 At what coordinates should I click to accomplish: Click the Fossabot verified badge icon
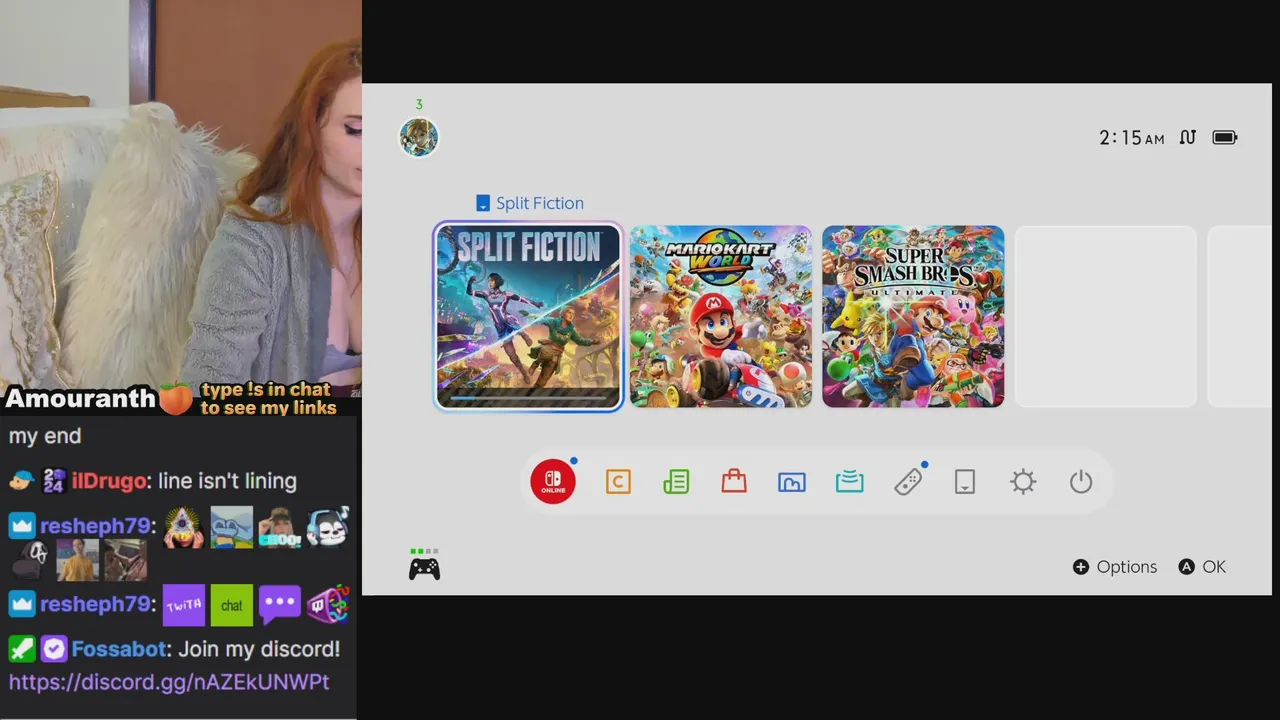[x=54, y=649]
